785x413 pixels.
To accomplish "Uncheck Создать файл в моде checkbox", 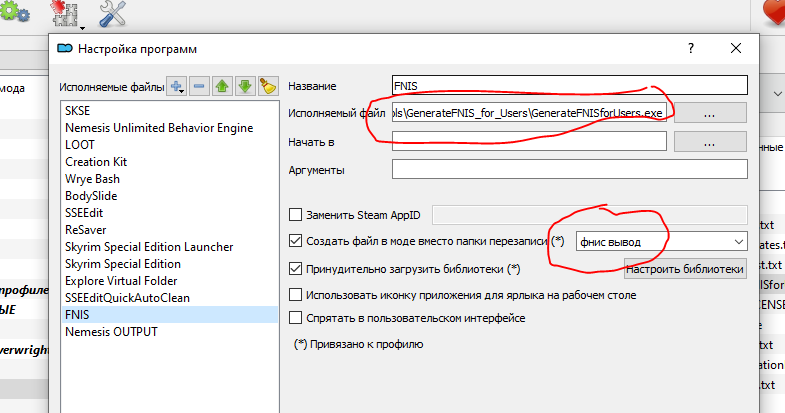I will click(x=295, y=241).
